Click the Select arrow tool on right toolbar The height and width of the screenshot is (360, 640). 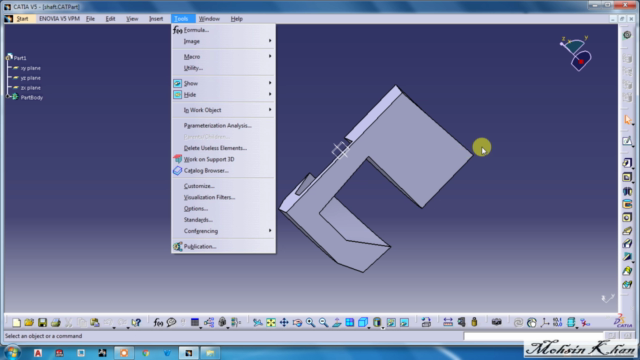click(x=627, y=120)
